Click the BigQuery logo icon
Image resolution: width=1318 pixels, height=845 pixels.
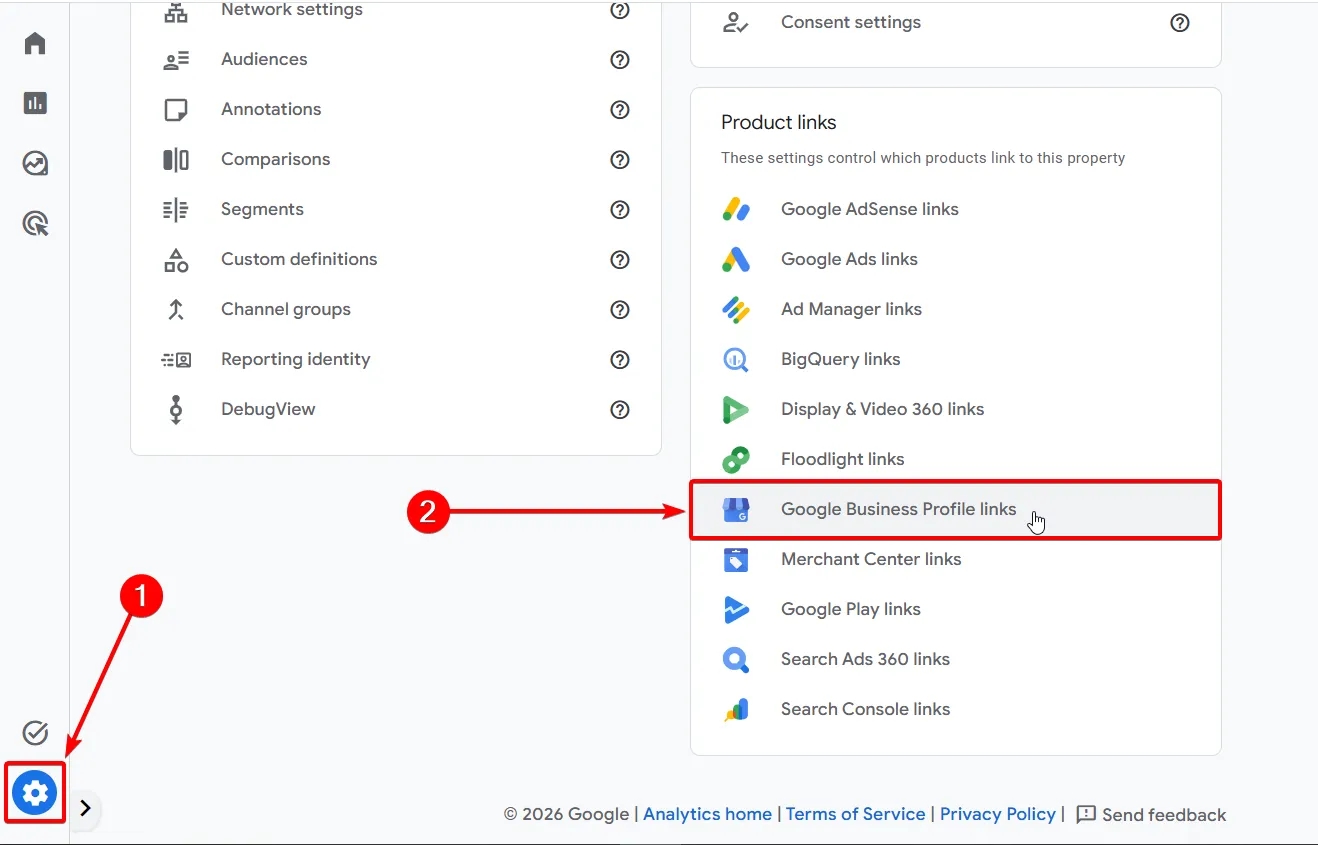coord(736,360)
